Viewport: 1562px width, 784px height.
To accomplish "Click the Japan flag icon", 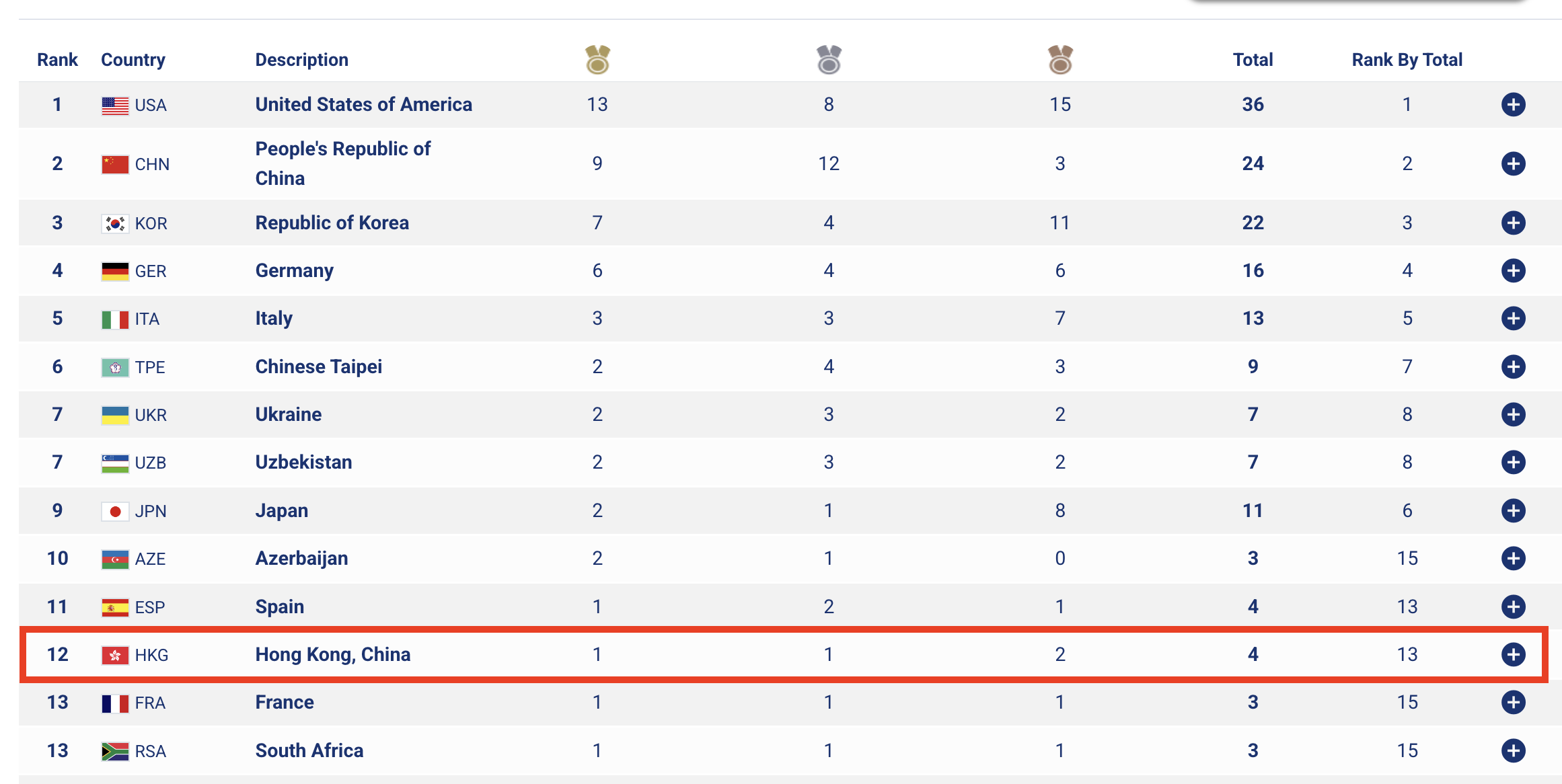I will pos(115,512).
